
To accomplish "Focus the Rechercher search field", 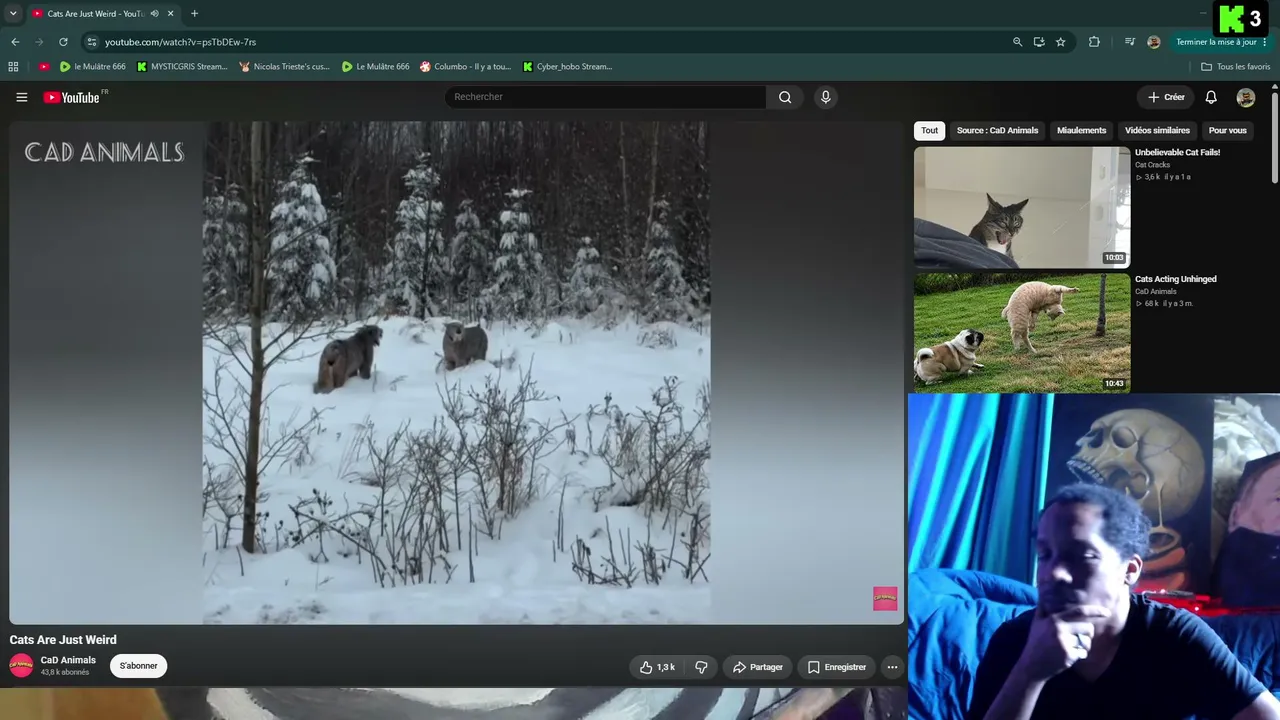I will coord(606,97).
